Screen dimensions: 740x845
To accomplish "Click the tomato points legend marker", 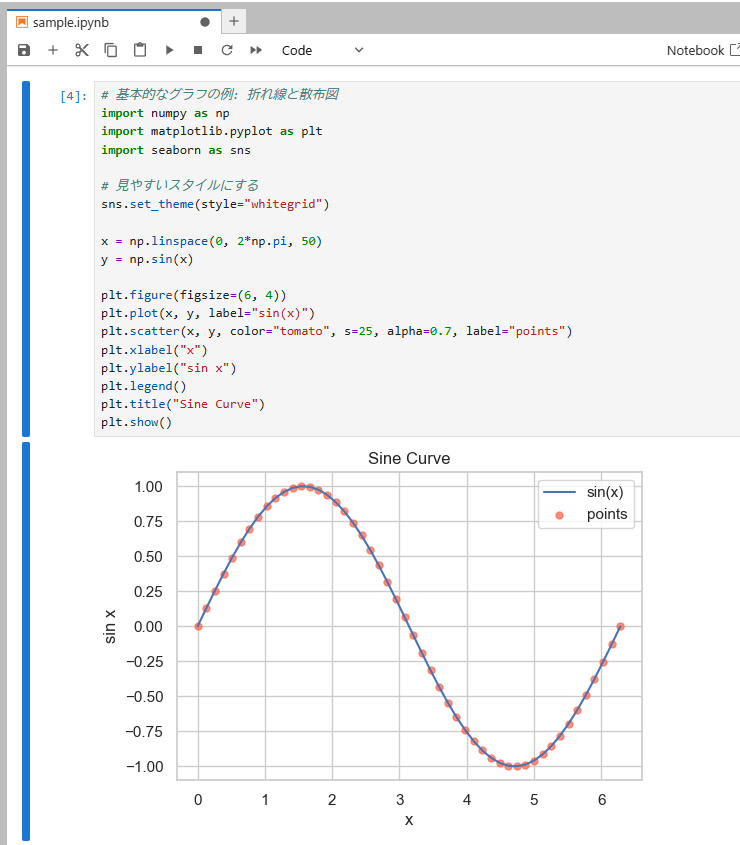I will click(559, 515).
